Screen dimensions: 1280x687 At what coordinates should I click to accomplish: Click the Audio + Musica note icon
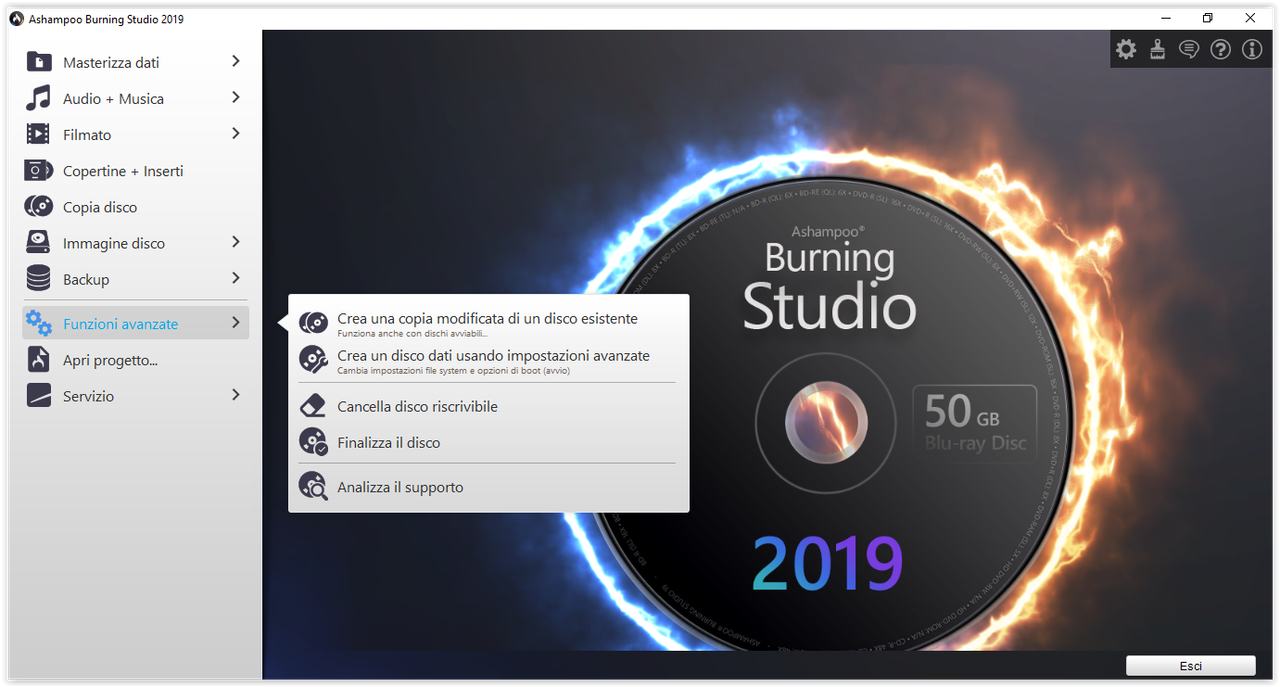(38, 98)
